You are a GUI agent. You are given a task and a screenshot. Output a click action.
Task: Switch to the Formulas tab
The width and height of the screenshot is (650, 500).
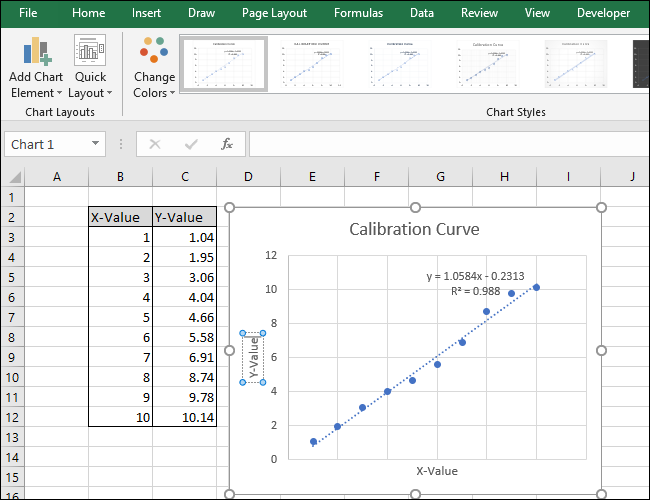(x=358, y=13)
